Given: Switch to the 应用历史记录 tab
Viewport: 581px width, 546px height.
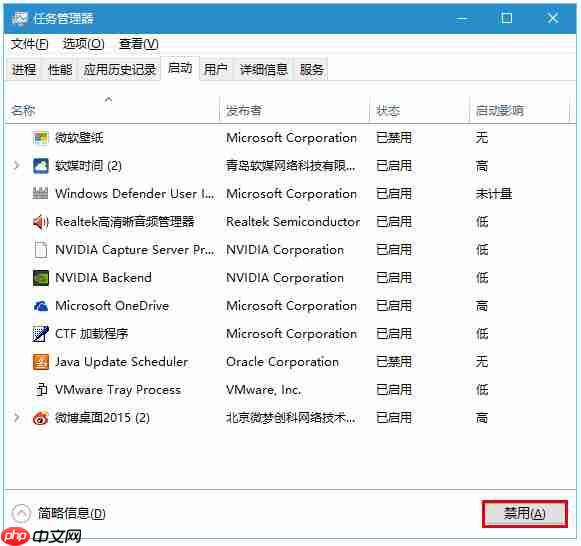Looking at the screenshot, I should pos(119,69).
